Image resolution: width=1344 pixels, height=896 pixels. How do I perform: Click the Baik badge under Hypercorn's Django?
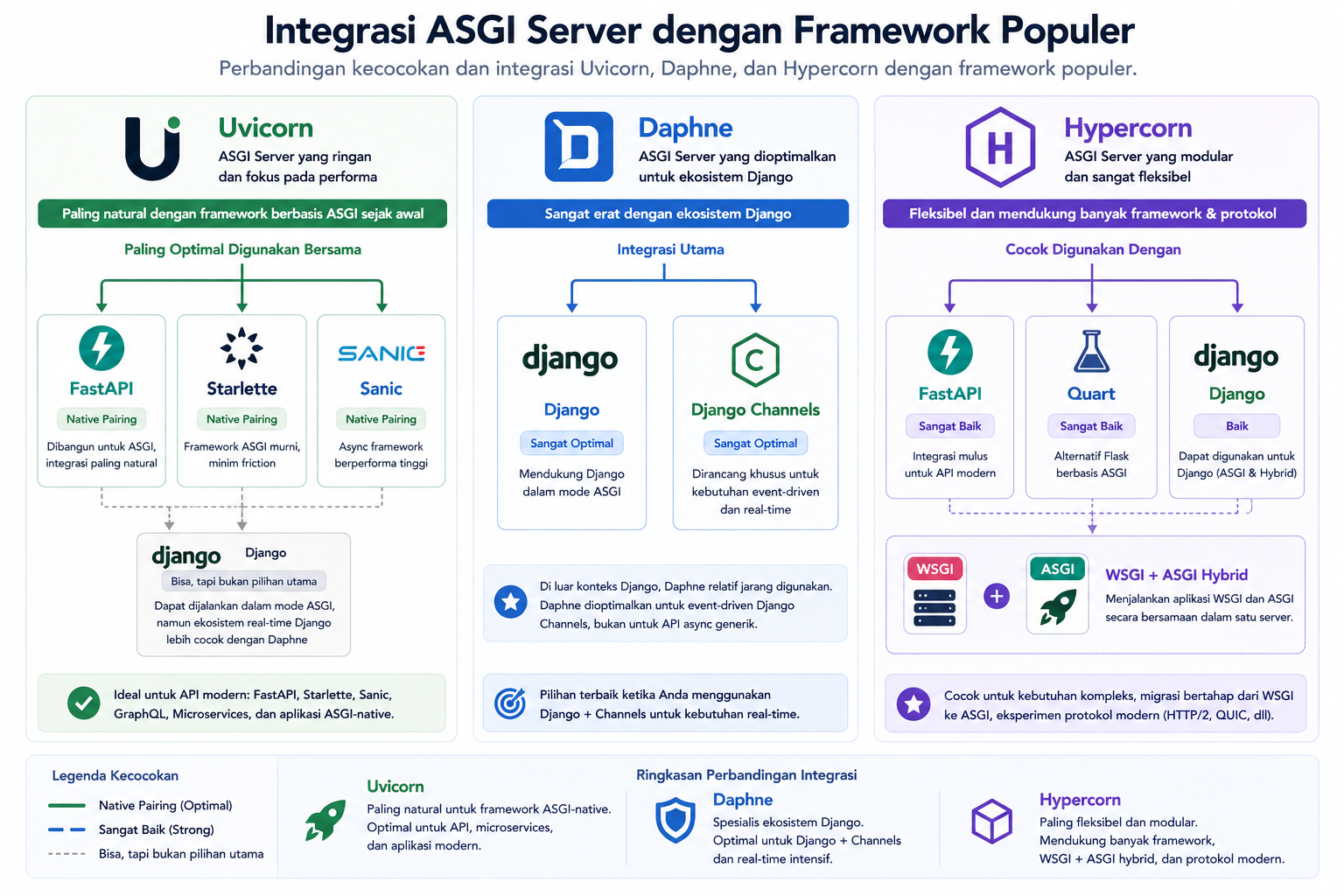(x=1237, y=426)
